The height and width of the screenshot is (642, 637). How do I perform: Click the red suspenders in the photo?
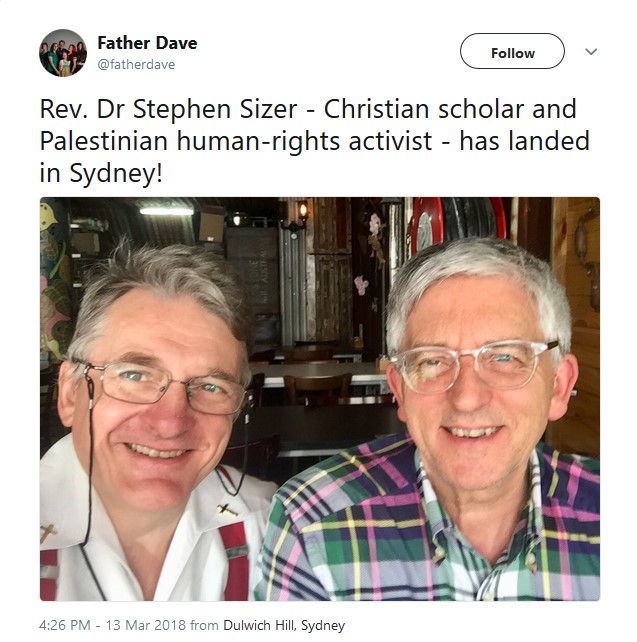pyautogui.click(x=235, y=561)
